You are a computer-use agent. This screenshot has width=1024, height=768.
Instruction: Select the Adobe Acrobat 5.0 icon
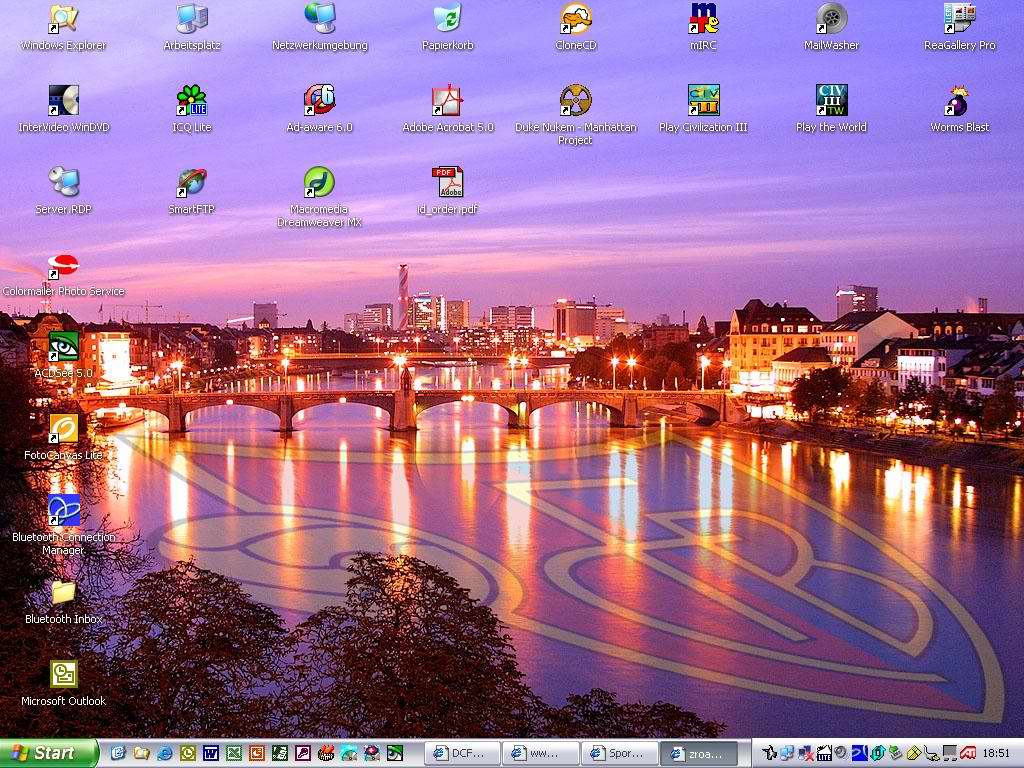coord(448,110)
